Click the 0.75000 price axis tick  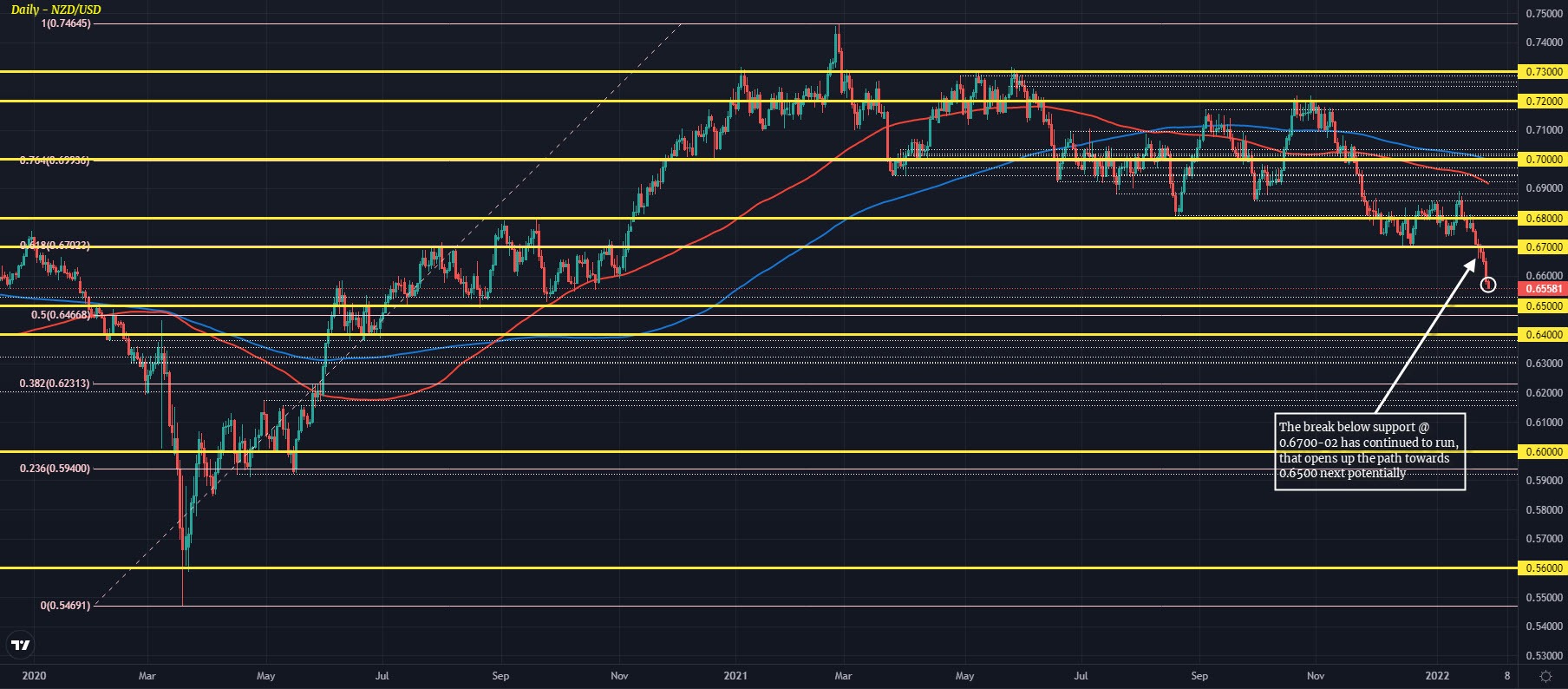(x=1544, y=14)
